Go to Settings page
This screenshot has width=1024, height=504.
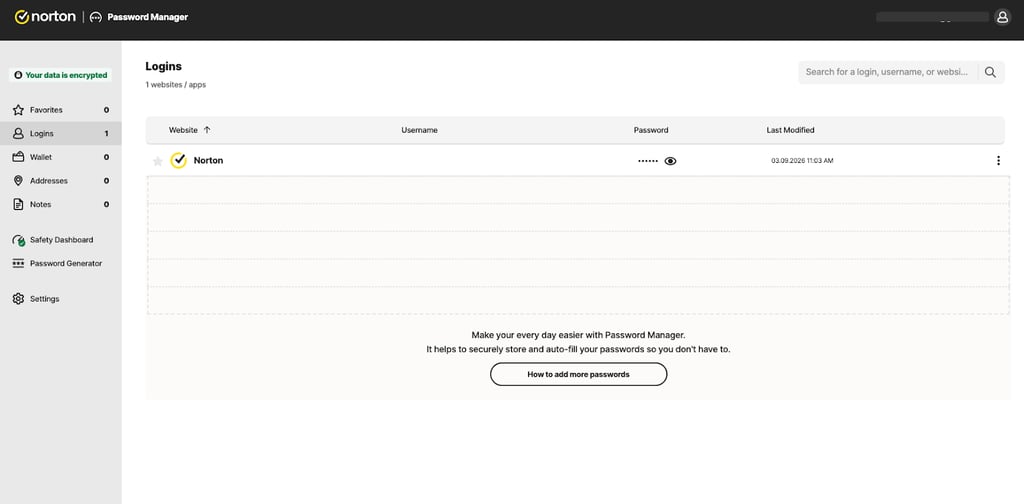61,299
